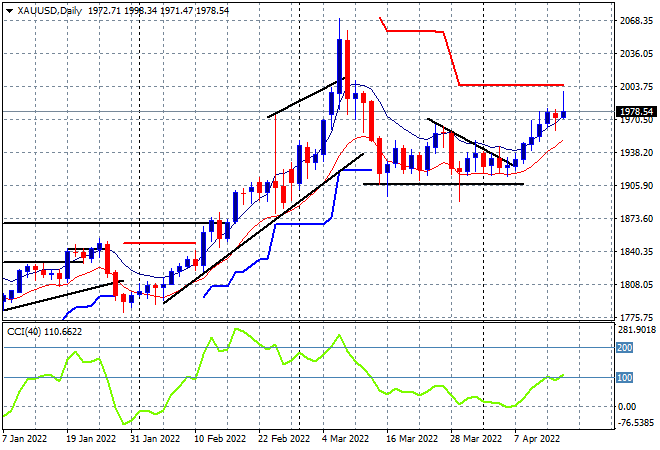Click the 7 Apr 2022 date label
Image resolution: width=660 pixels, height=450 pixels.
pyautogui.click(x=538, y=439)
